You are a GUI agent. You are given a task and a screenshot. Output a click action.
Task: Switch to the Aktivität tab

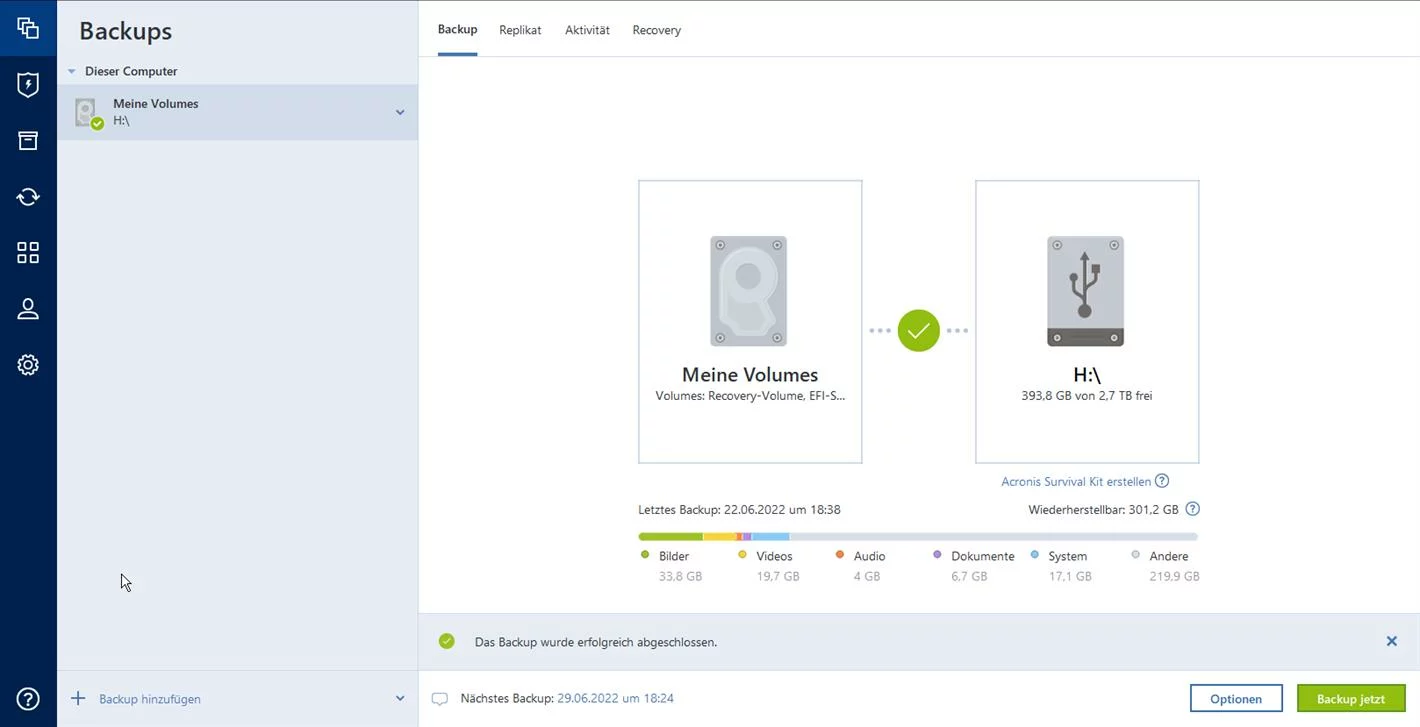tap(587, 30)
